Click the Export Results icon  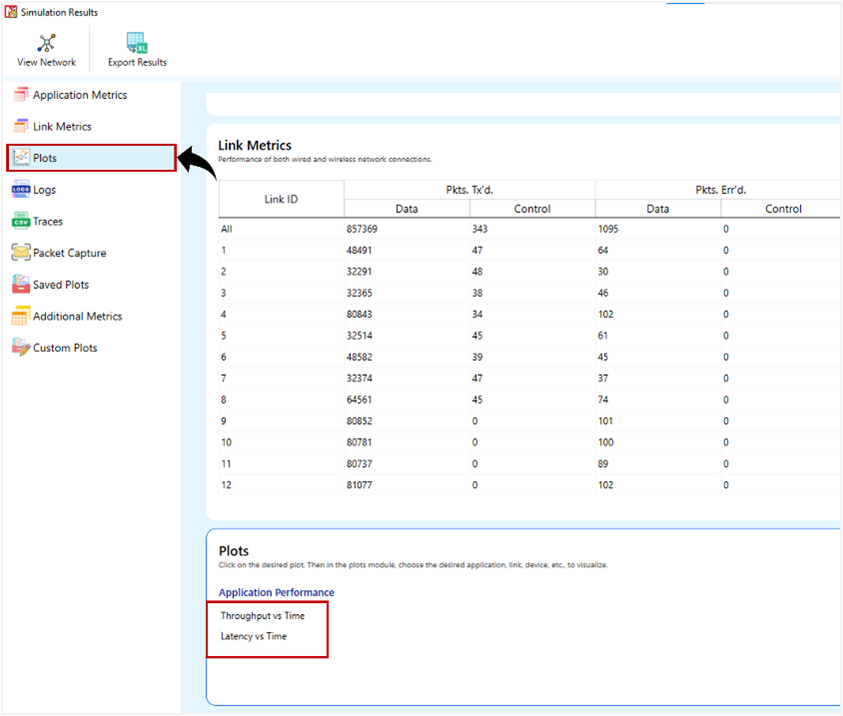[137, 43]
